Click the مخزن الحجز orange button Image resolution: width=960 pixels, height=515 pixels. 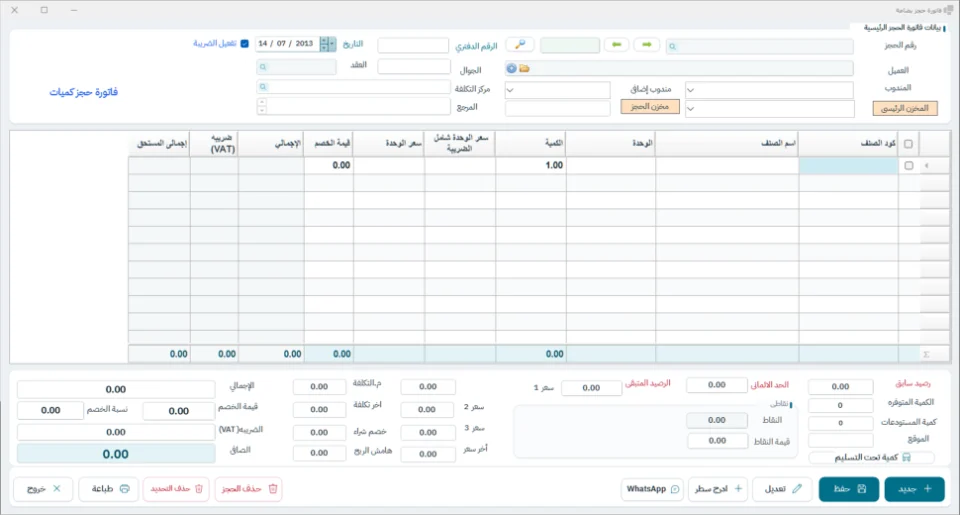tap(650, 107)
